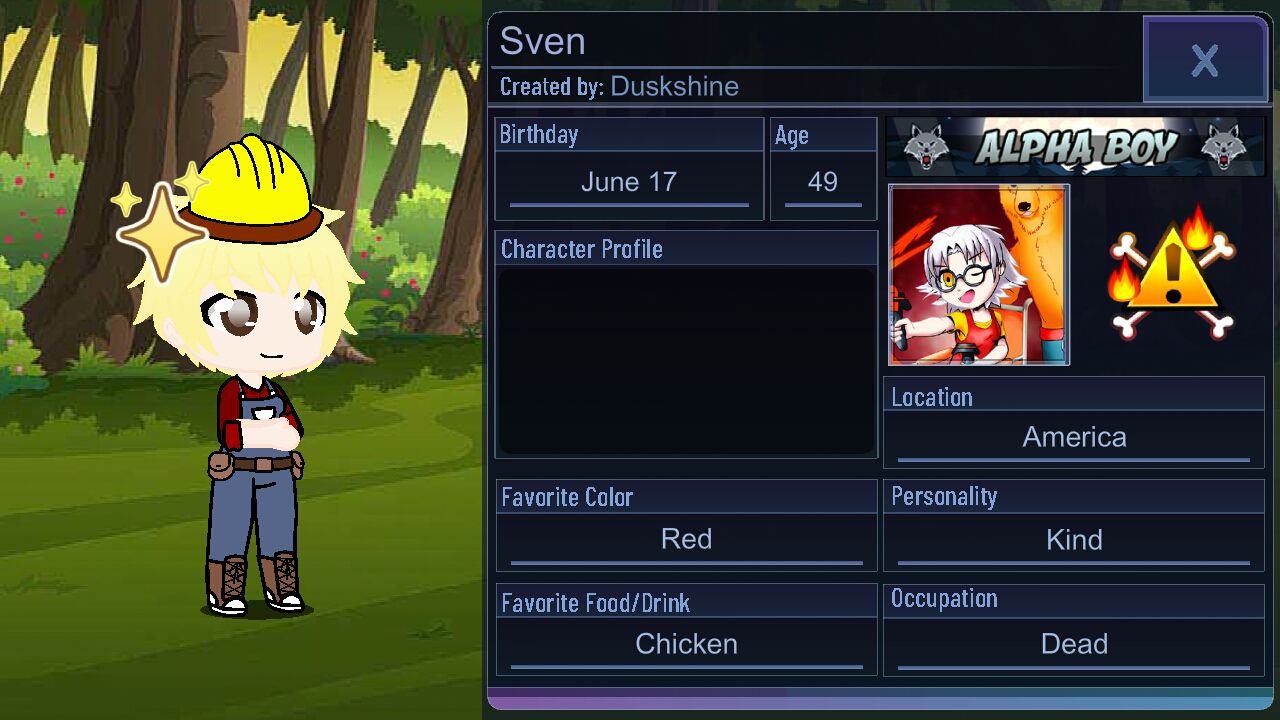Screen dimensions: 1280x720
Task: Open the white-haired character portrait
Action: [979, 275]
